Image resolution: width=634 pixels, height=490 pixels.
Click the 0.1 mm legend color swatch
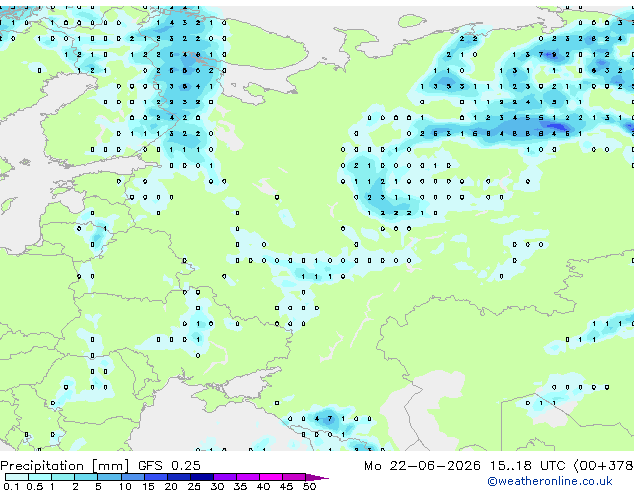coord(17,477)
